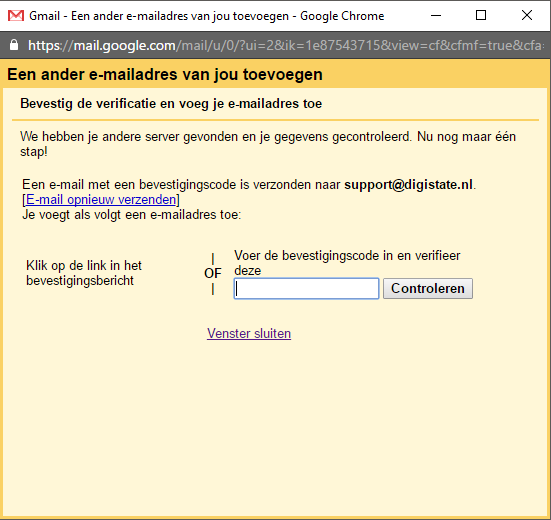
Task: Click 'Klik op de link in het bevestigingsbericht' text
Action: click(84, 273)
